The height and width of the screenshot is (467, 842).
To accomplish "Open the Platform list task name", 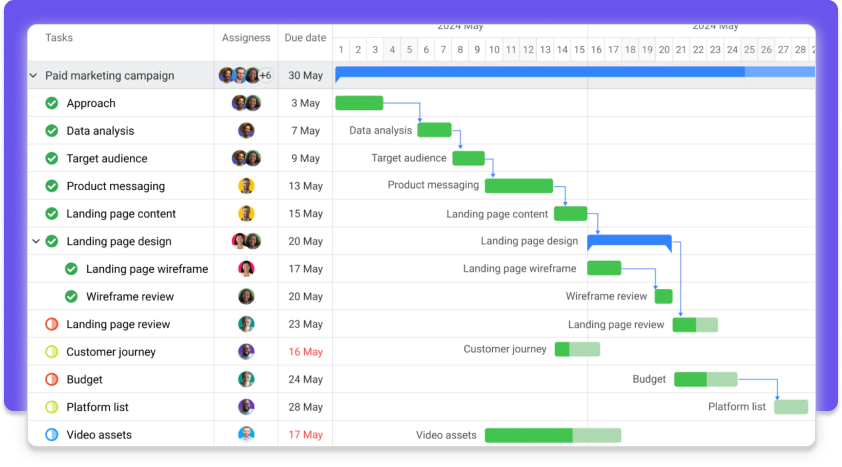I will coord(97,407).
